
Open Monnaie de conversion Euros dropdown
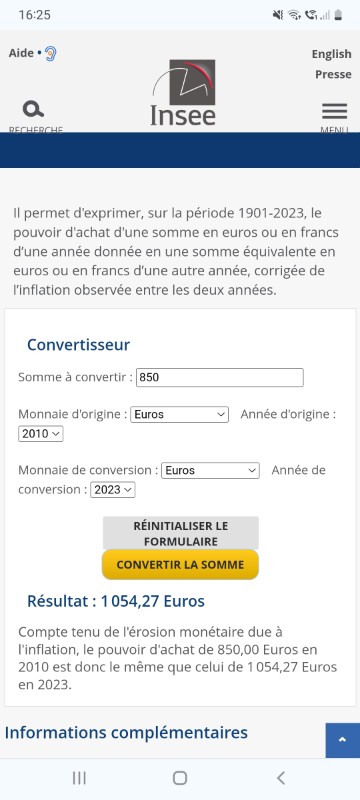pyautogui.click(x=210, y=470)
